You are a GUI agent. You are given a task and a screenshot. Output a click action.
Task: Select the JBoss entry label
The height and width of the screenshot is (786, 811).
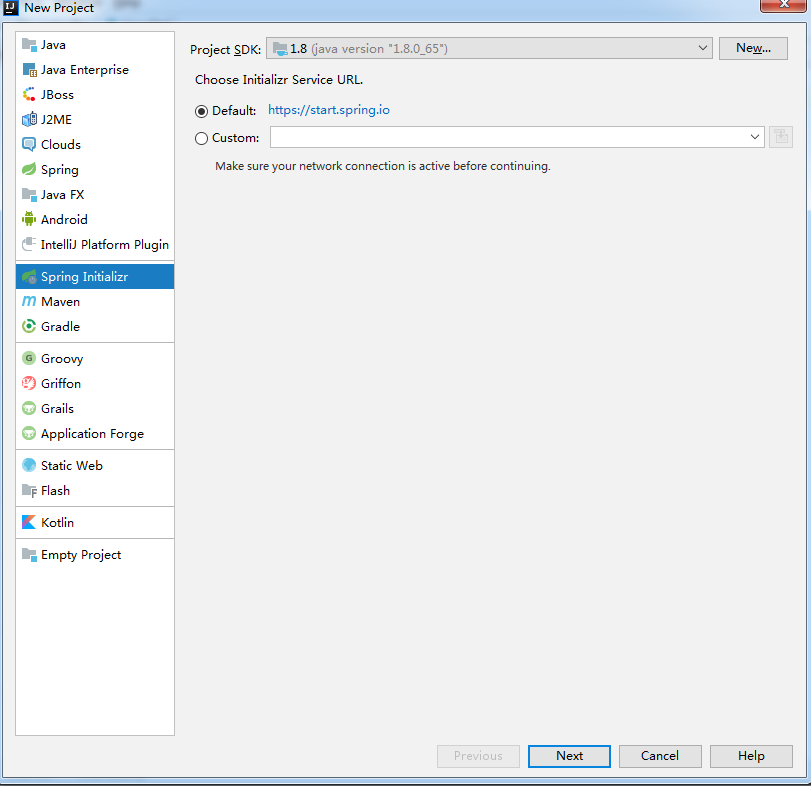57,95
